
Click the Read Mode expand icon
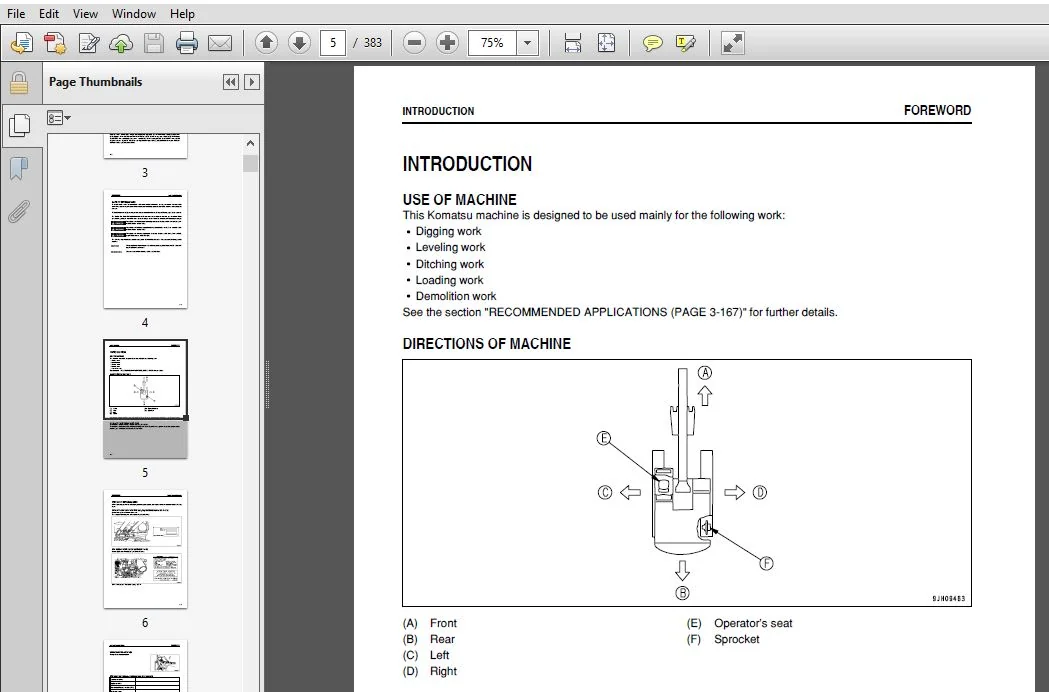pyautogui.click(x=733, y=44)
